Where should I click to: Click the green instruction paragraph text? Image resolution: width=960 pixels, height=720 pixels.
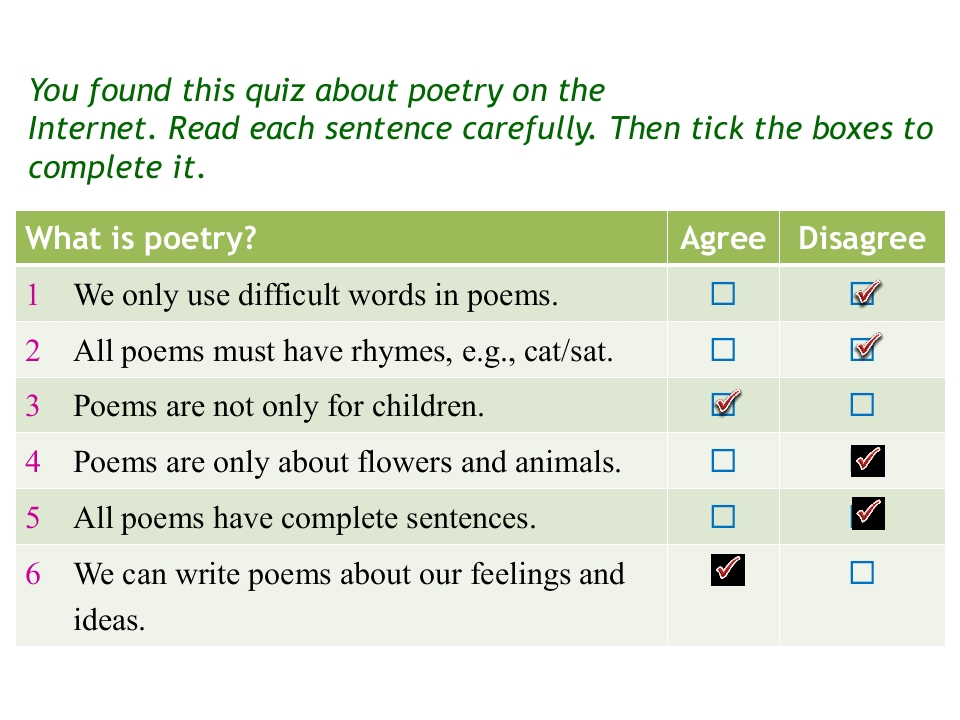click(x=481, y=129)
